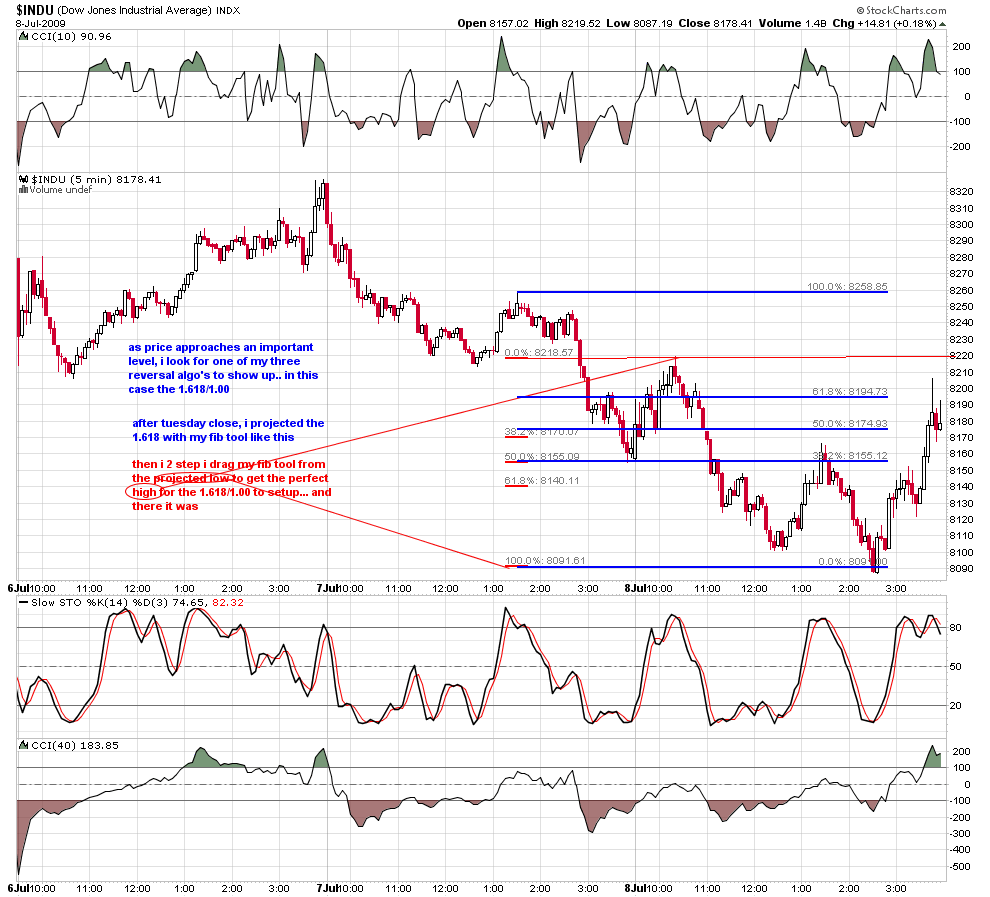990x897 pixels.
Task: Click the 61.8%: 8140.11 red level label
Action: 542,480
